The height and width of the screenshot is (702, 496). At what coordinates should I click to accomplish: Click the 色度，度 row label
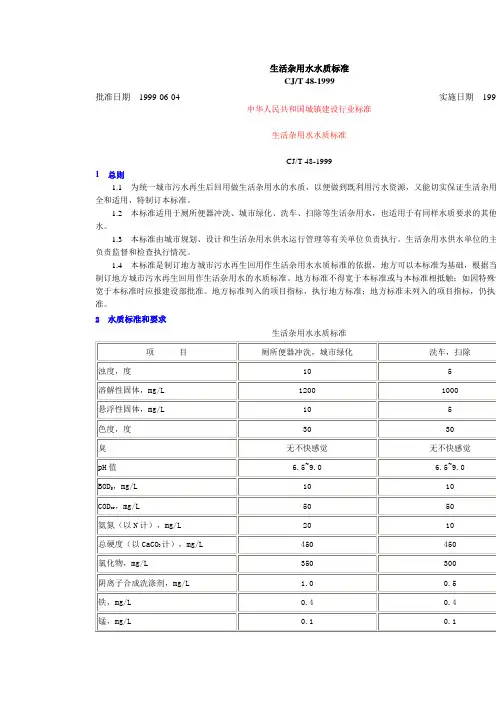[115, 429]
